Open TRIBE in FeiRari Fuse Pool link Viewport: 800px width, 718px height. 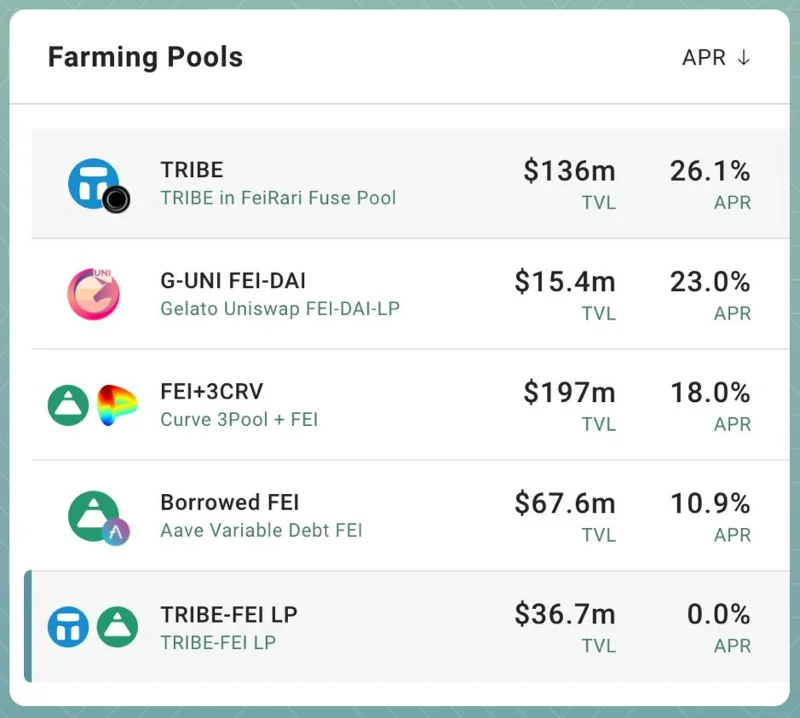point(279,198)
